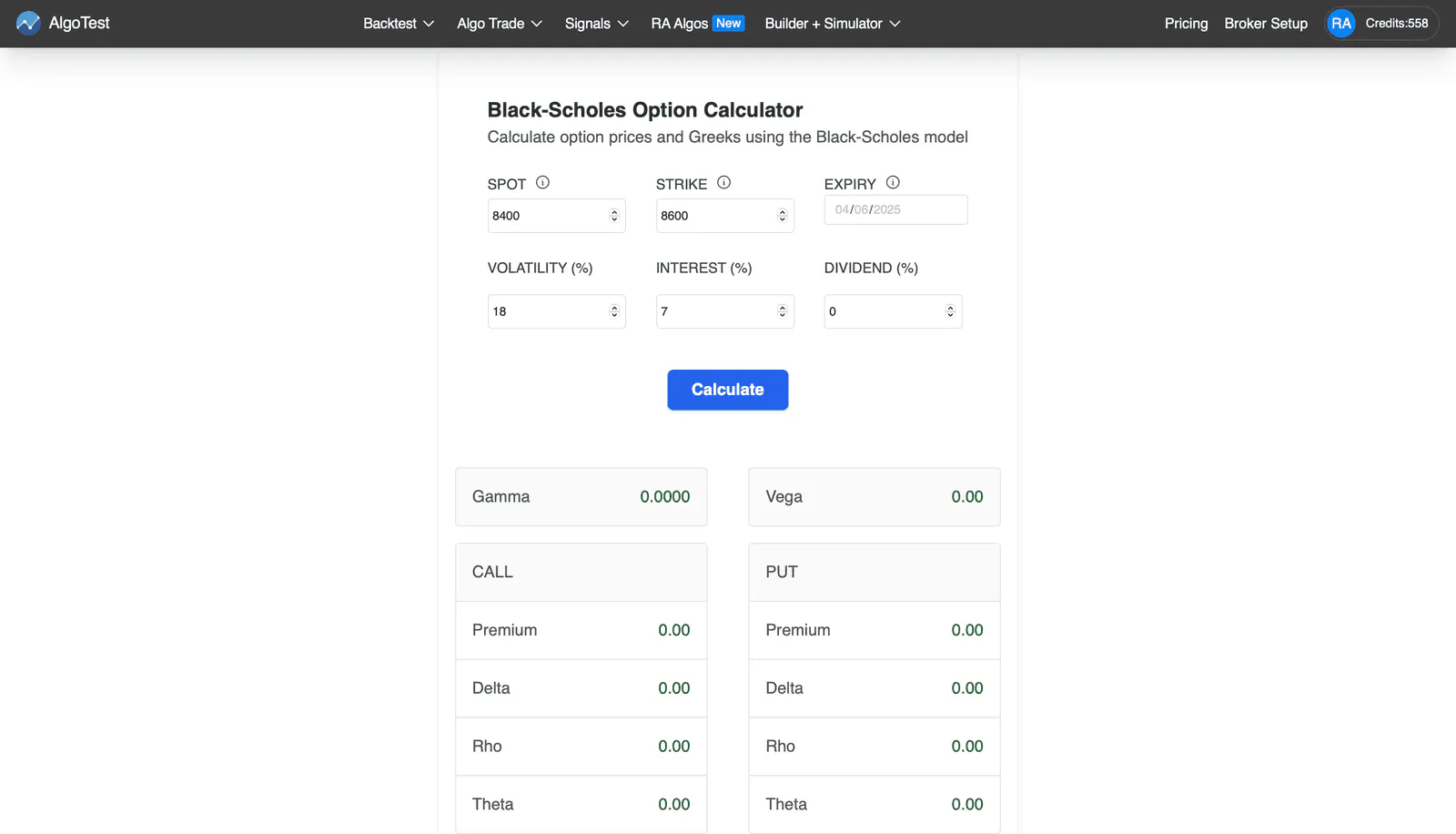
Task: Expand the Builder + Simulator dropdown
Action: pos(833,24)
